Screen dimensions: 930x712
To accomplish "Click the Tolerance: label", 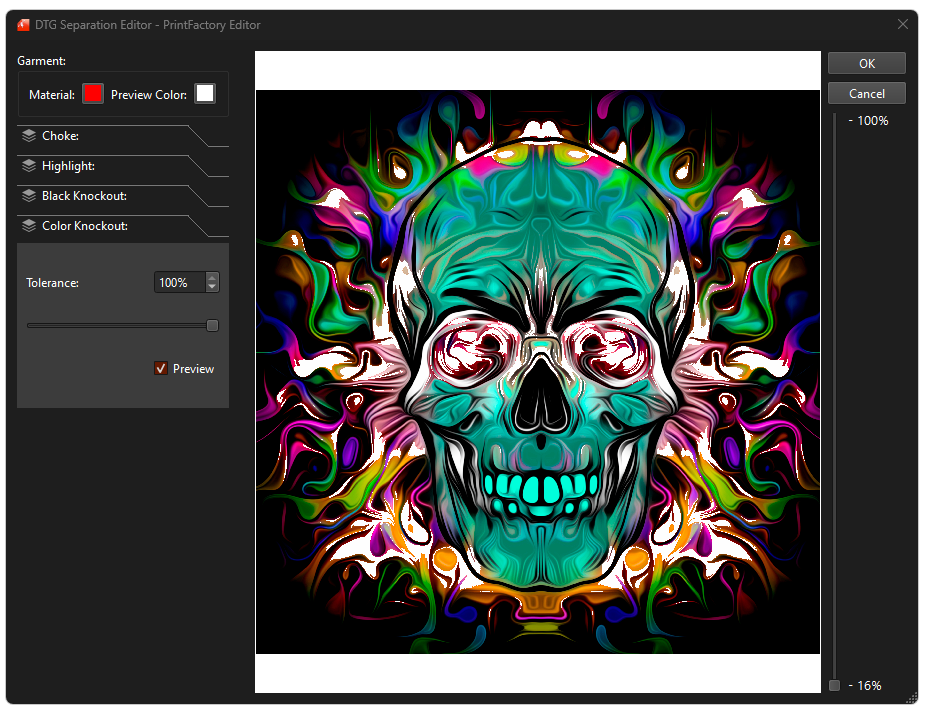I will (52, 283).
